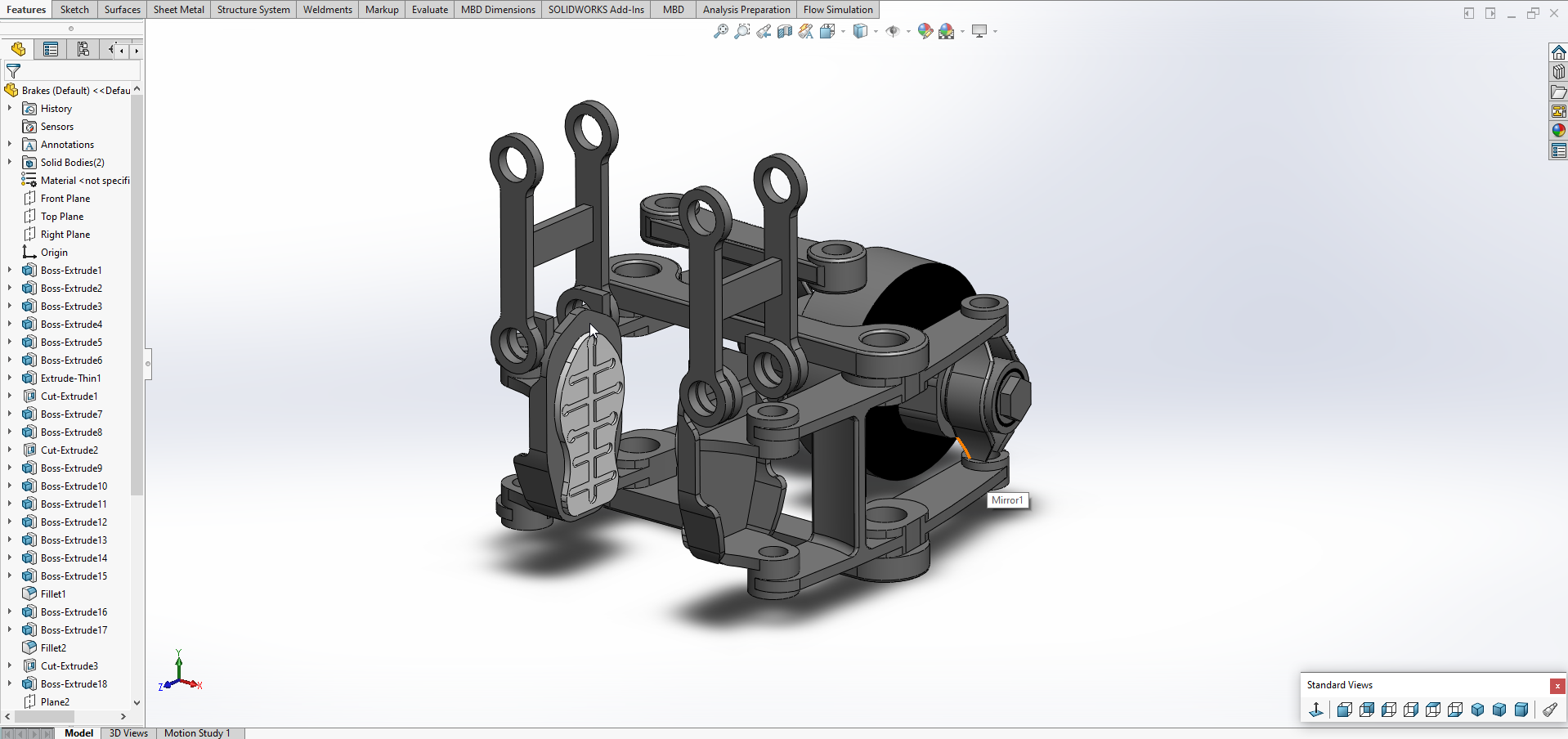
Task: Activate the Section View tool
Action: click(x=784, y=31)
